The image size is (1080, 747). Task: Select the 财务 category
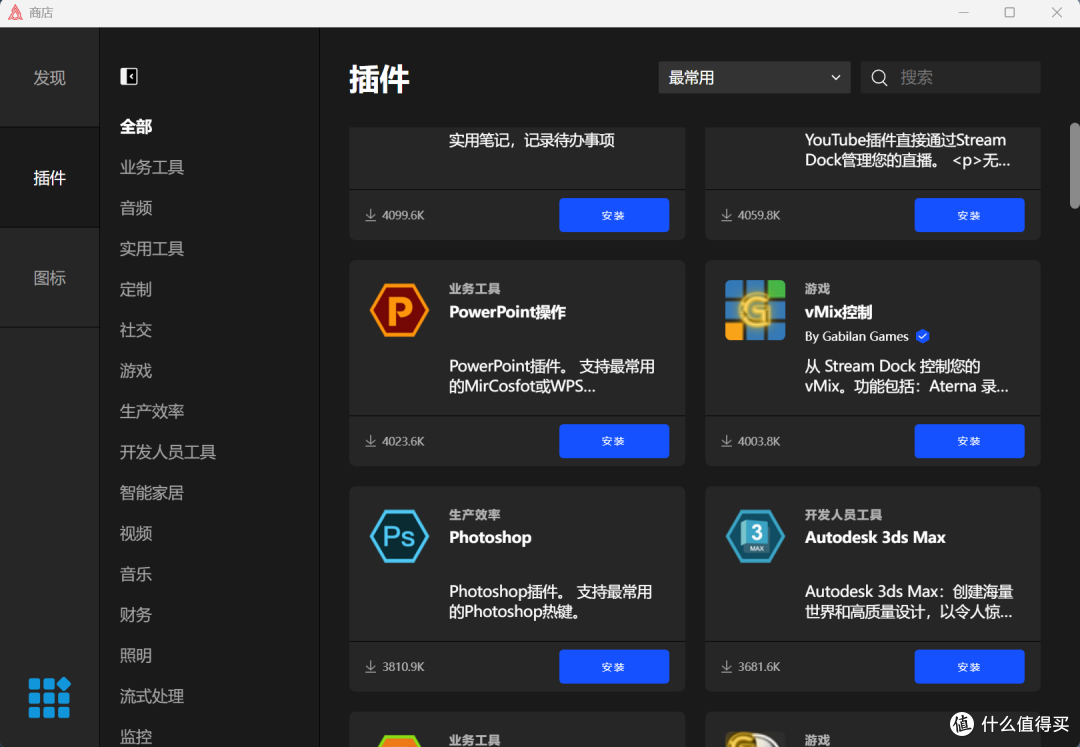point(136,614)
